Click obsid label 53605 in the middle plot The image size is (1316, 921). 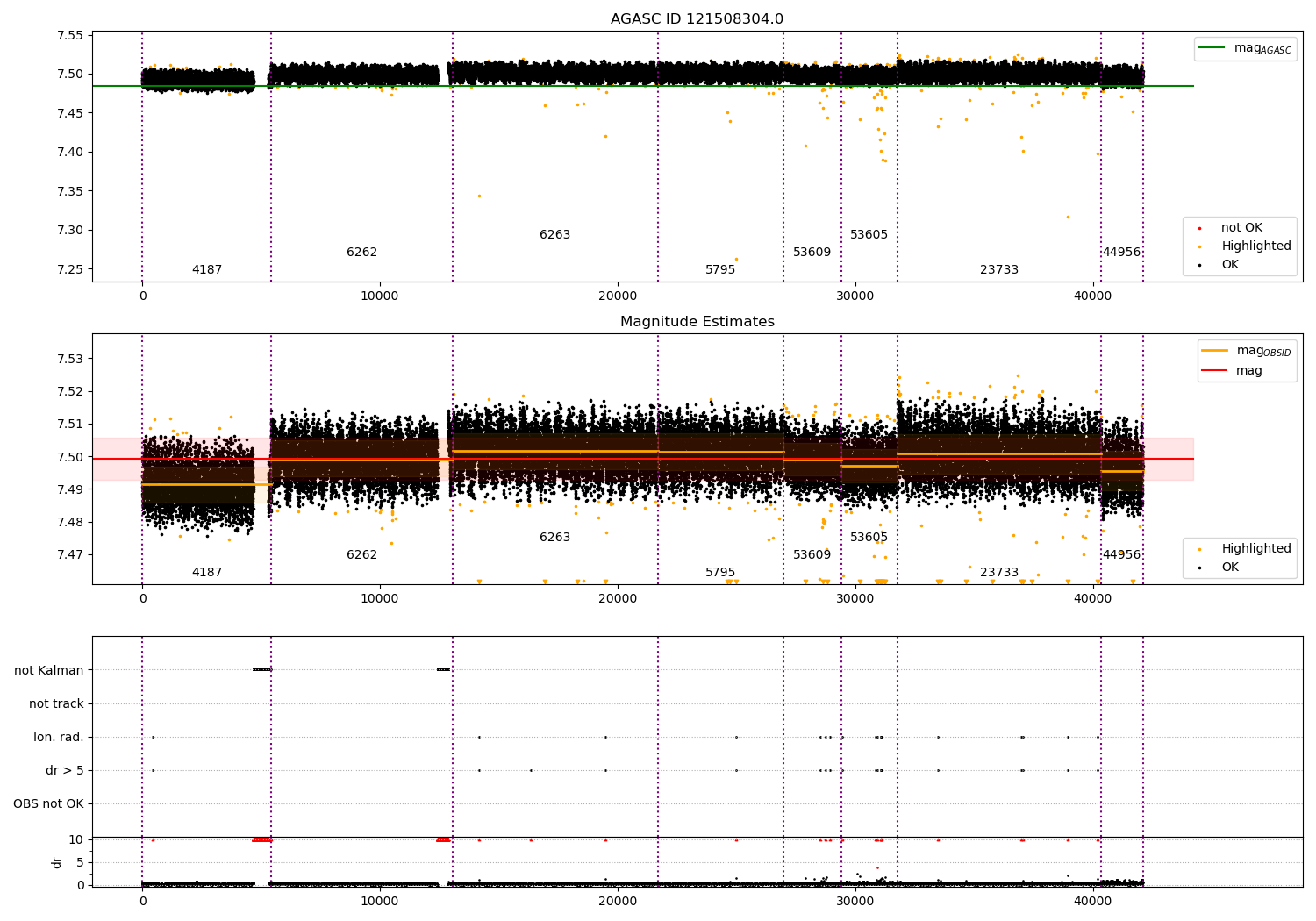click(x=869, y=538)
